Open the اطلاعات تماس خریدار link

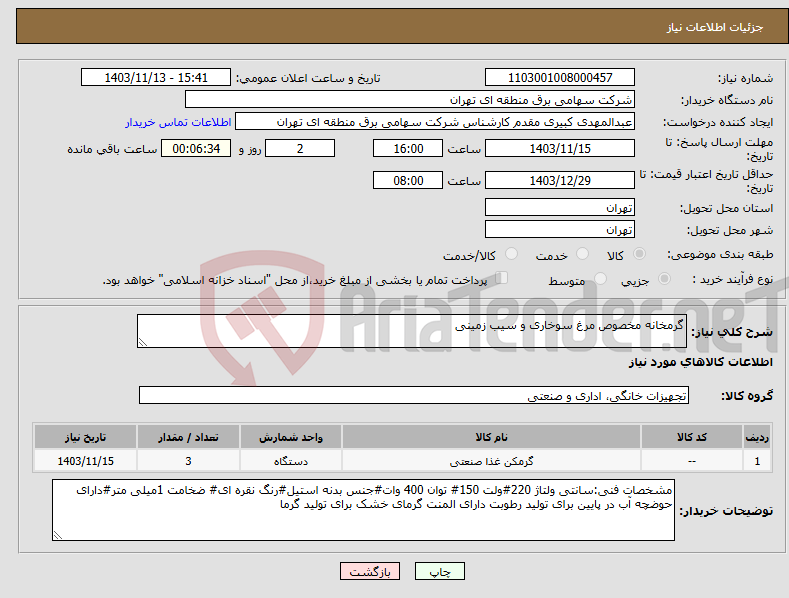pyautogui.click(x=178, y=122)
